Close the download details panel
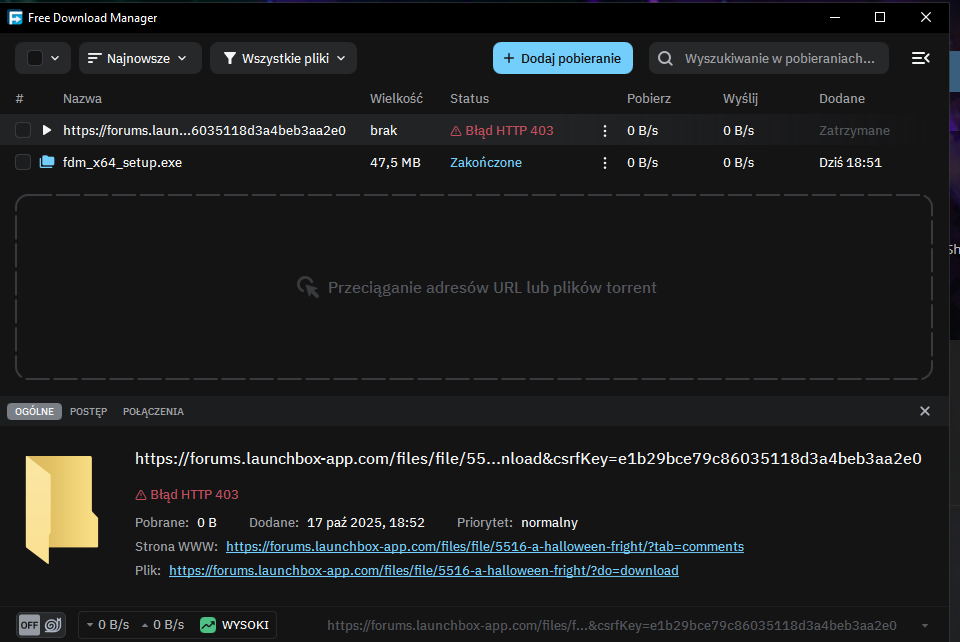 [925, 411]
